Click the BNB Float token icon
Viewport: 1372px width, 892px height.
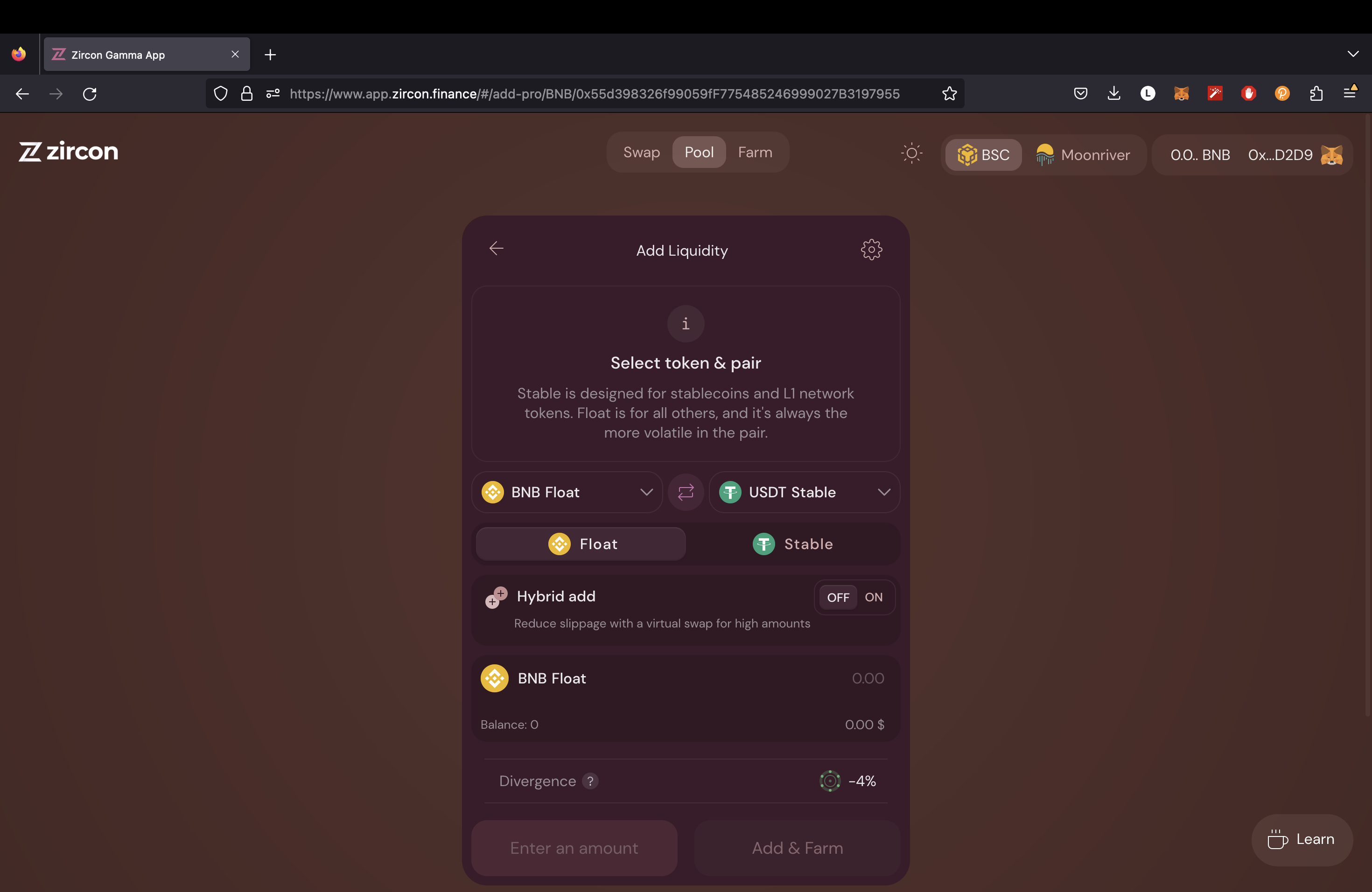tap(492, 491)
